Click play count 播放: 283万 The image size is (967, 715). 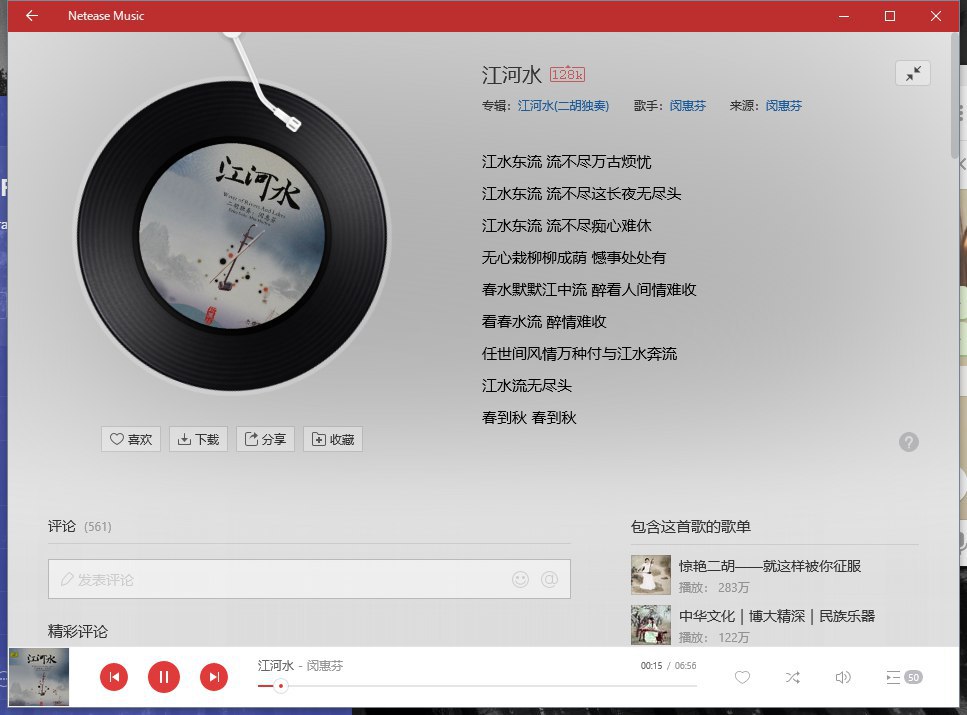click(714, 587)
